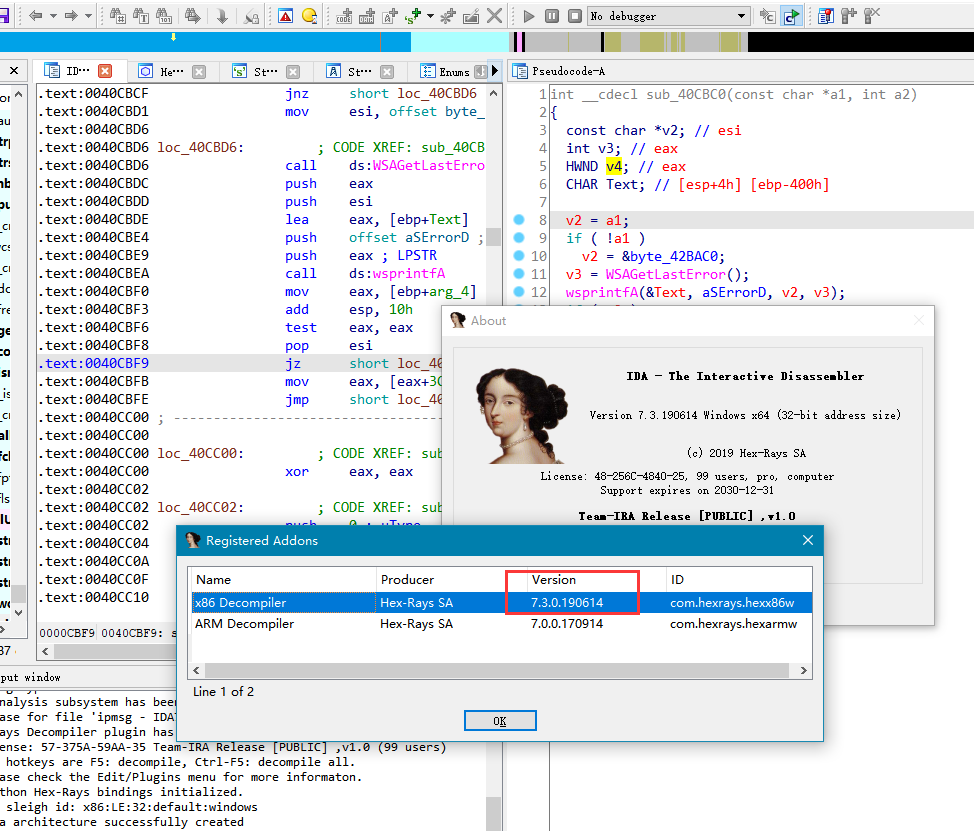
Task: Click the Make DATA plus icon
Action: [x=366, y=16]
